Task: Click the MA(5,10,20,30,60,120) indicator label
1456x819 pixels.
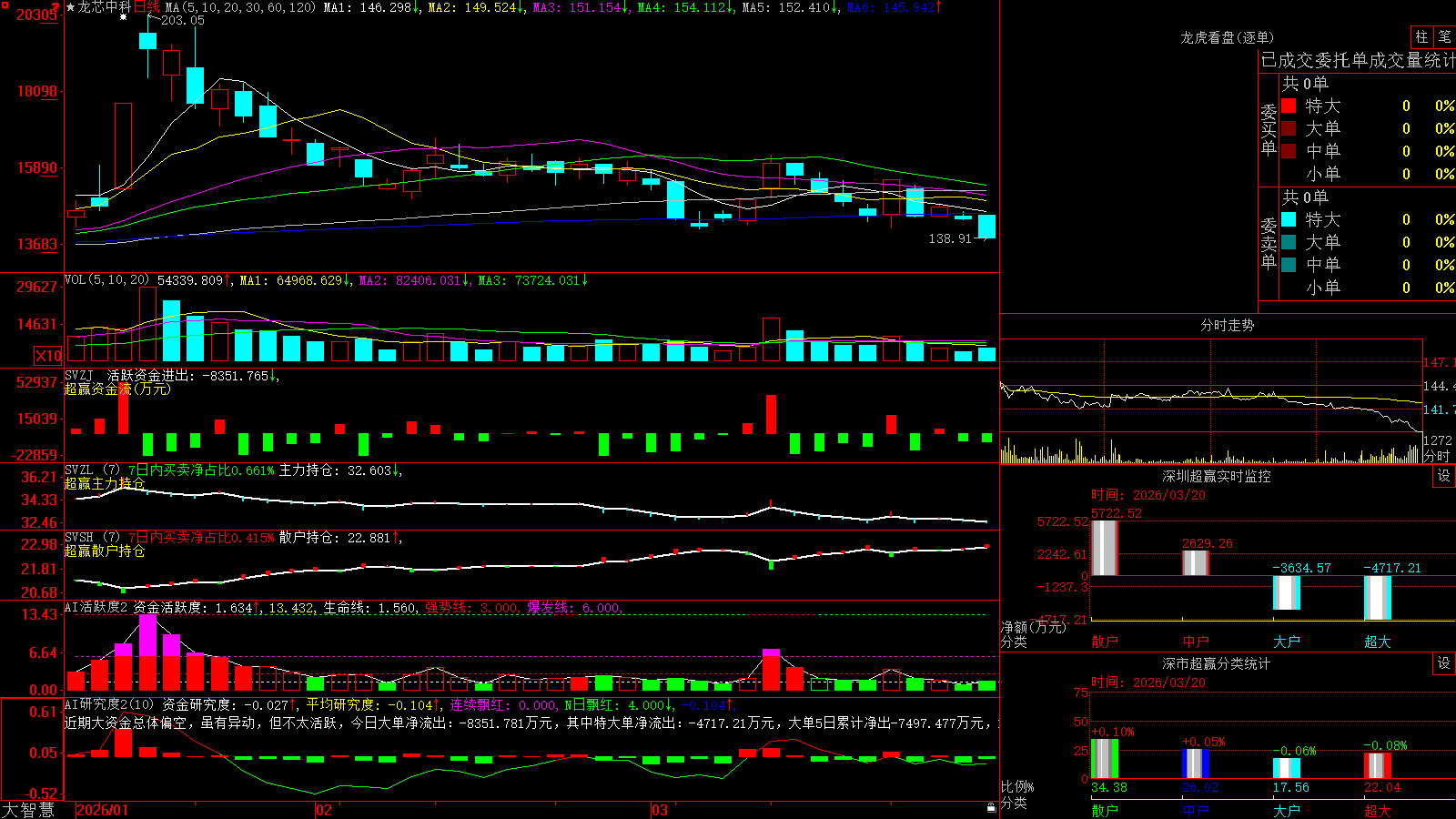Action: (241, 7)
